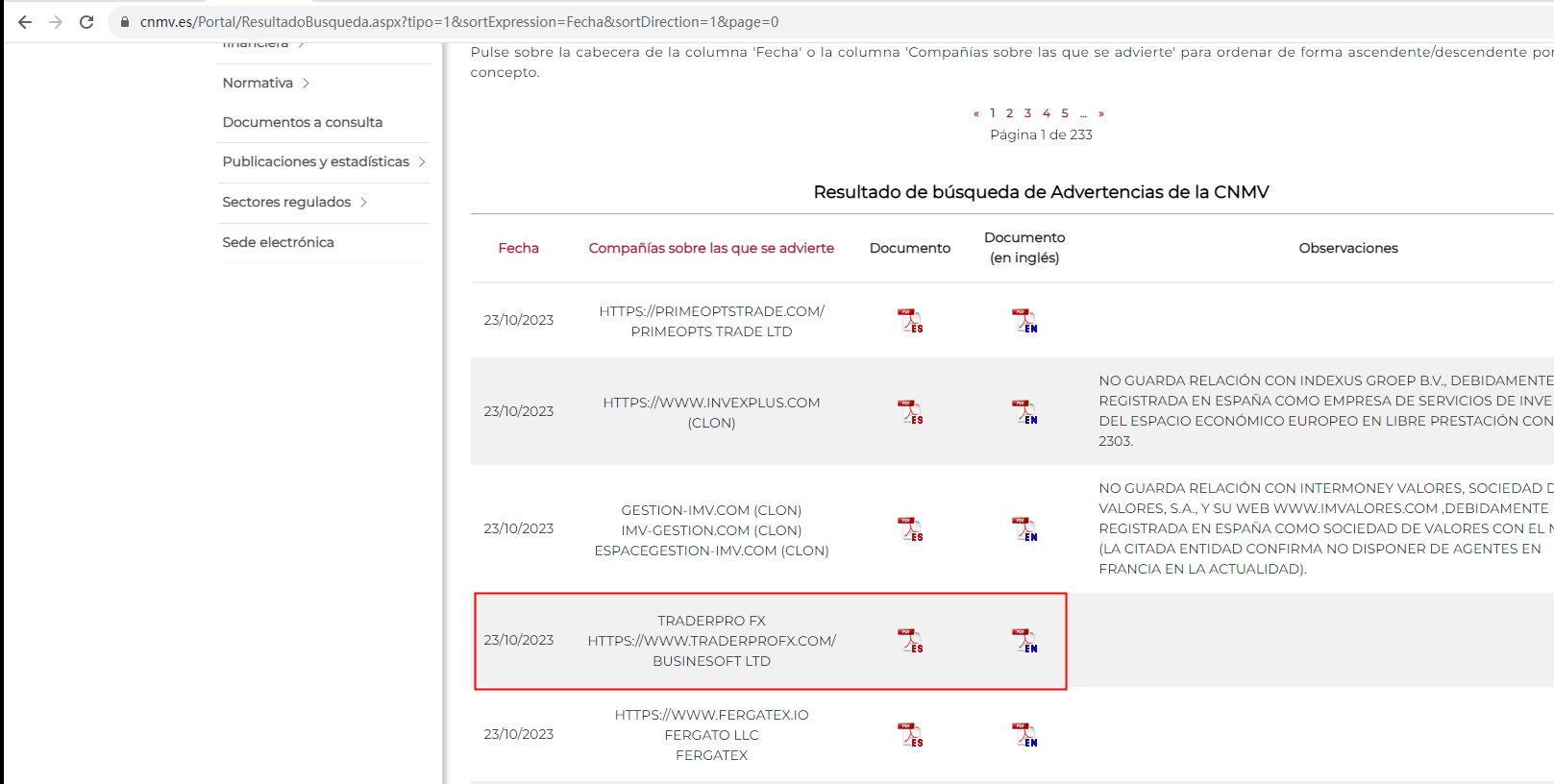Open the Spanish PDF for PRIMEOPTS TRADE LTD
Screen dimensions: 1554x784
pos(910,321)
